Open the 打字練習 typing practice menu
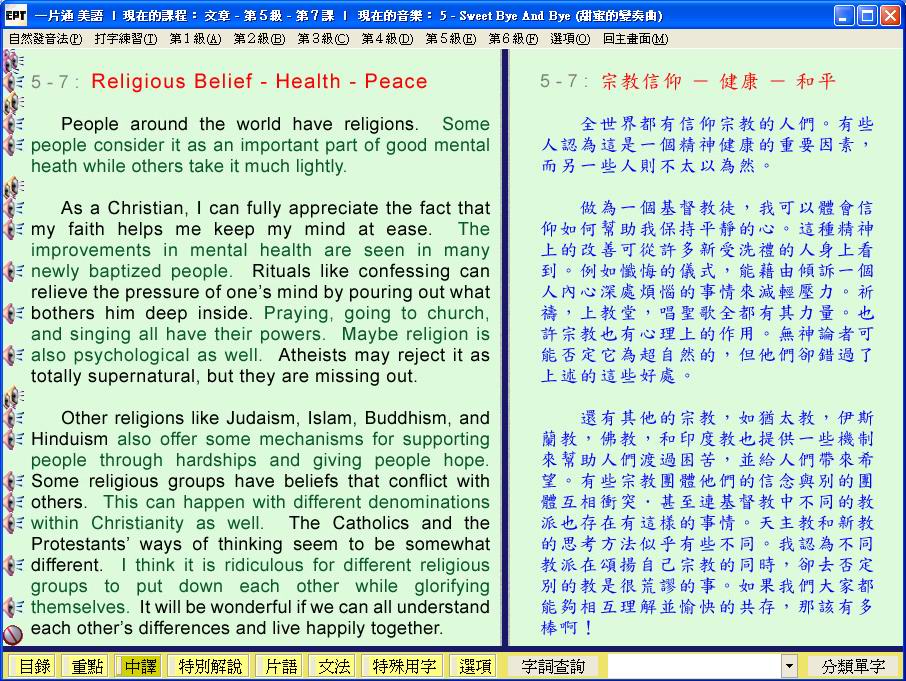 (125, 38)
